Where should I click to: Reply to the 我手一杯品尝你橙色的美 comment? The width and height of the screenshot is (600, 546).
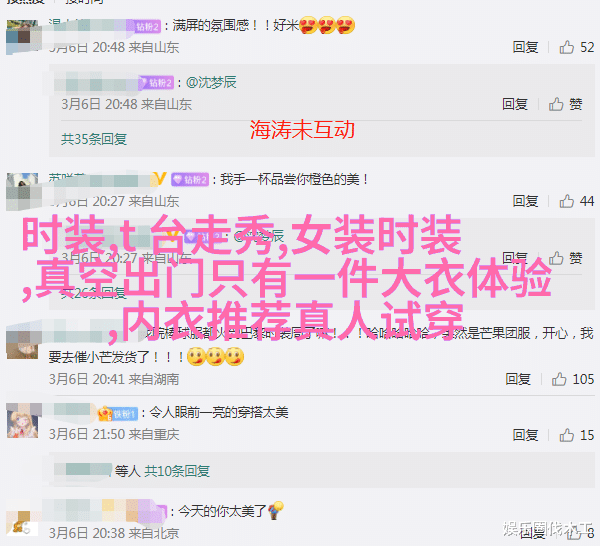point(525,201)
